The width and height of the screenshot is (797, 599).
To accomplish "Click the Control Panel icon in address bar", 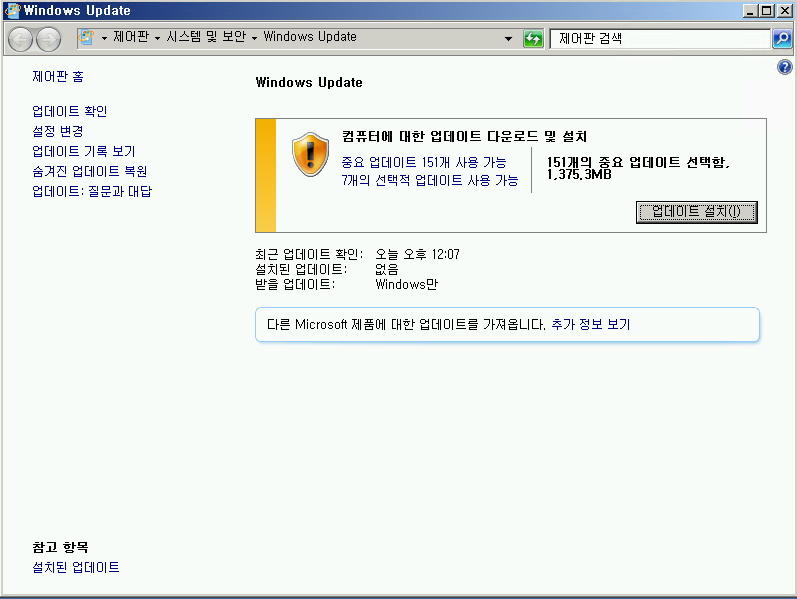I will [x=87, y=38].
